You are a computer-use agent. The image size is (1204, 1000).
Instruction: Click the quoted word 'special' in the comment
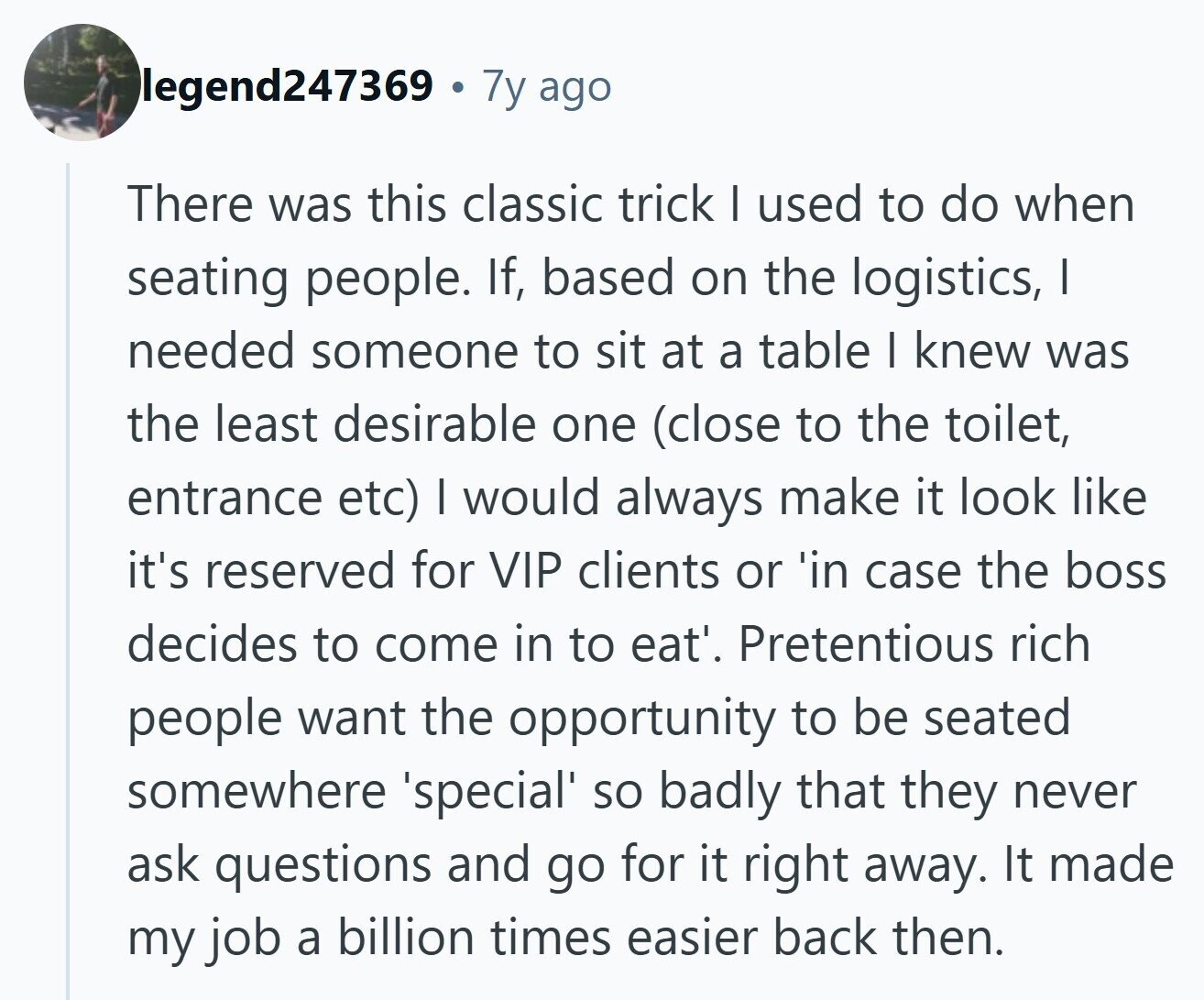click(x=487, y=790)
